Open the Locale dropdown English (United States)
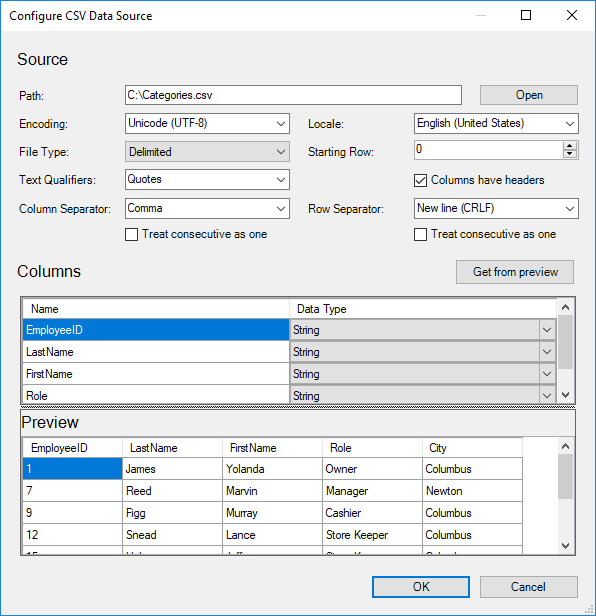Screen dimensions: 596x616 496,123
